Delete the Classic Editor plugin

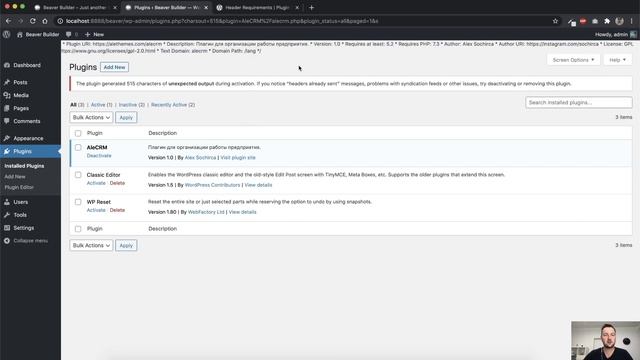coord(117,183)
